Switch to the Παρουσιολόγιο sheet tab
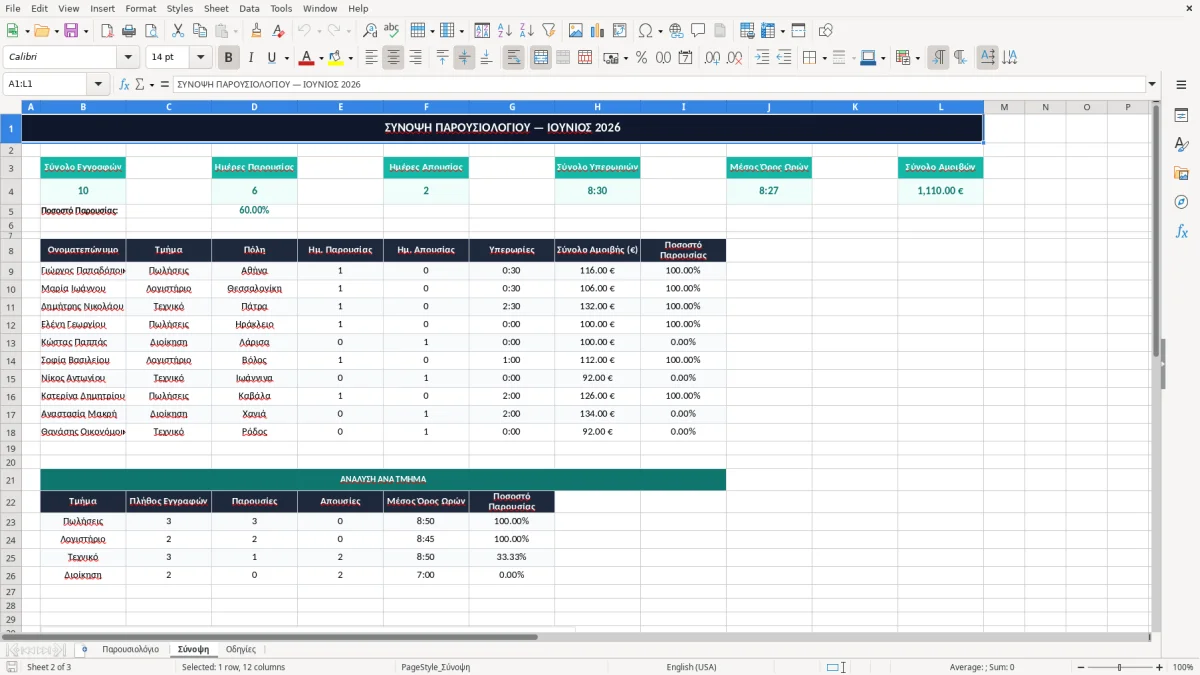Image resolution: width=1200 pixels, height=675 pixels. pos(130,650)
